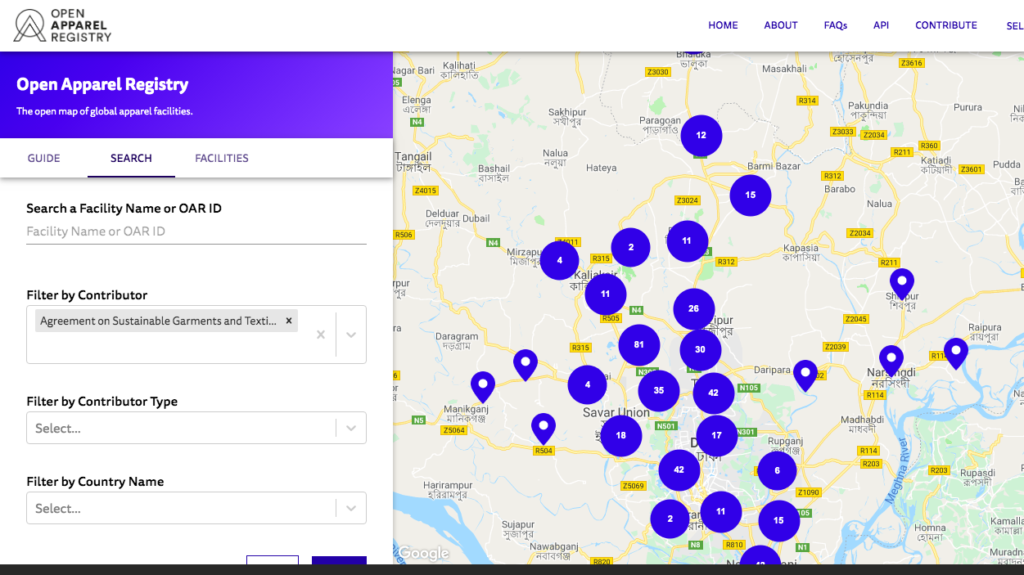The width and height of the screenshot is (1024, 575).
Task: Open the cluster marker labeled 12
Action: coord(701,135)
